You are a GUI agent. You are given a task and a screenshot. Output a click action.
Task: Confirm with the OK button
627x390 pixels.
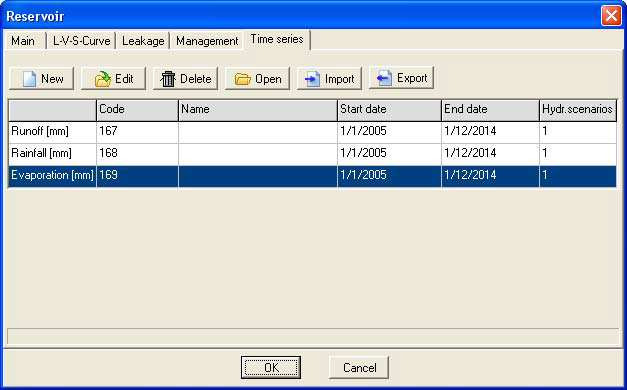click(x=271, y=367)
